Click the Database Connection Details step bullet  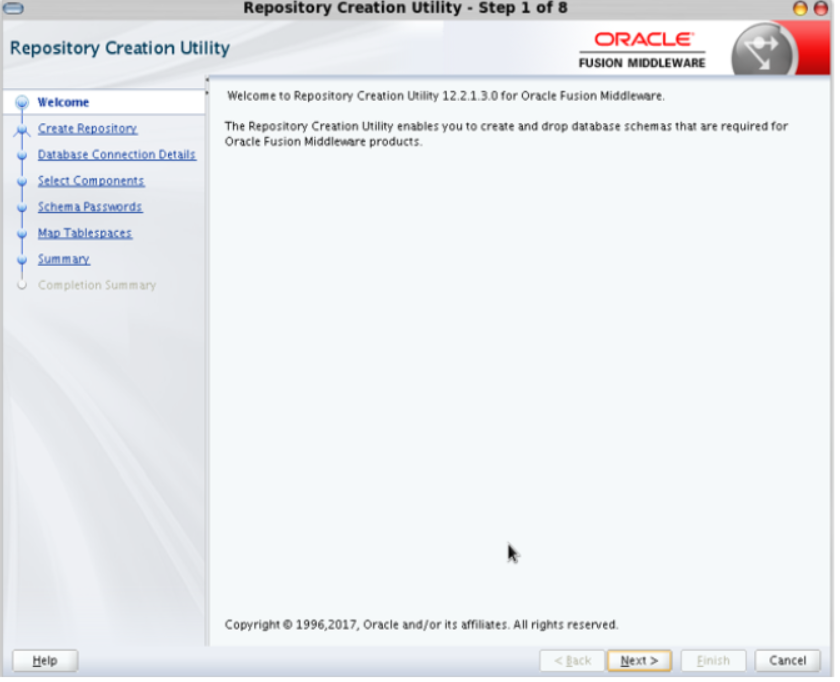[x=22, y=156]
